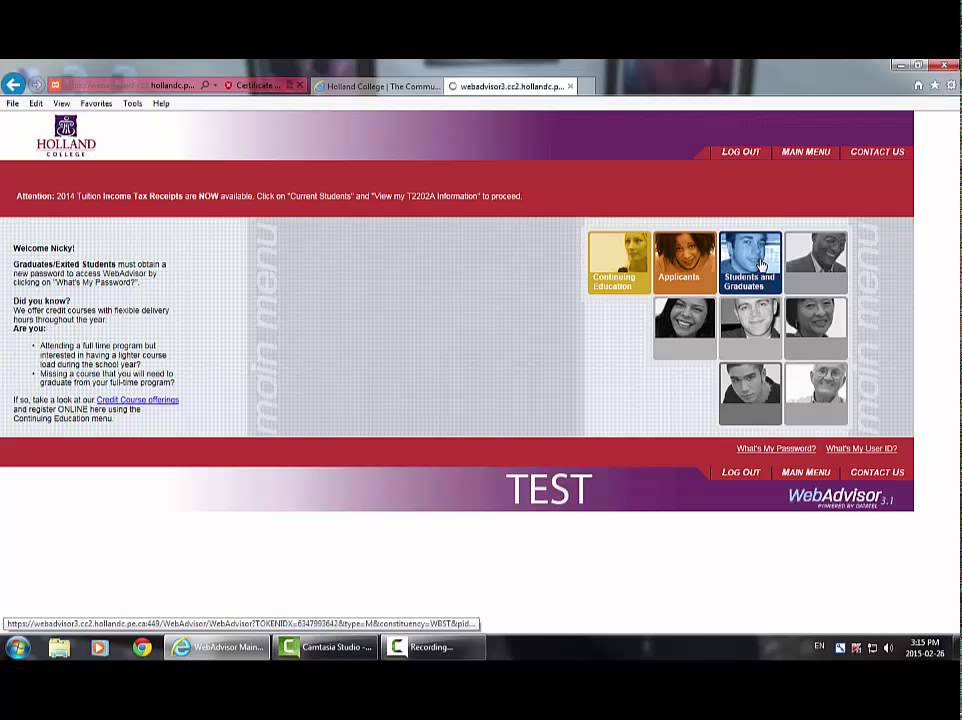Click the WebAdvisor 3.1 logo
962x720 pixels.
tap(841, 497)
